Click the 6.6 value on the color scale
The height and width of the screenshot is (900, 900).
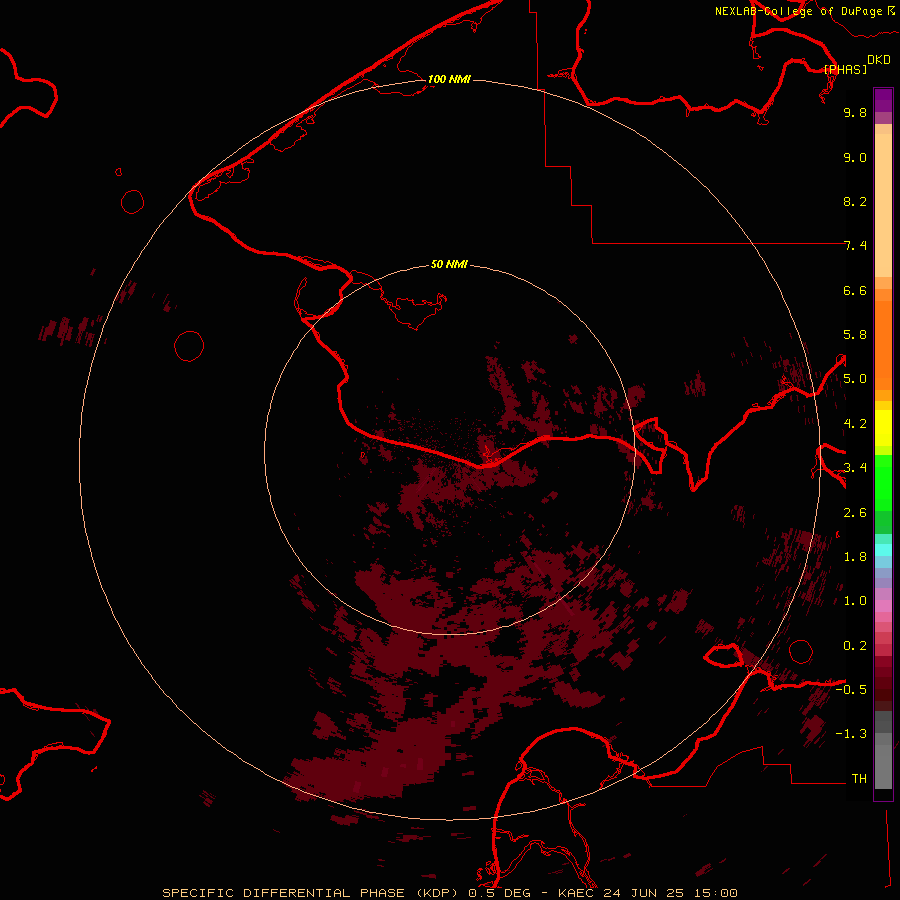coord(855,290)
